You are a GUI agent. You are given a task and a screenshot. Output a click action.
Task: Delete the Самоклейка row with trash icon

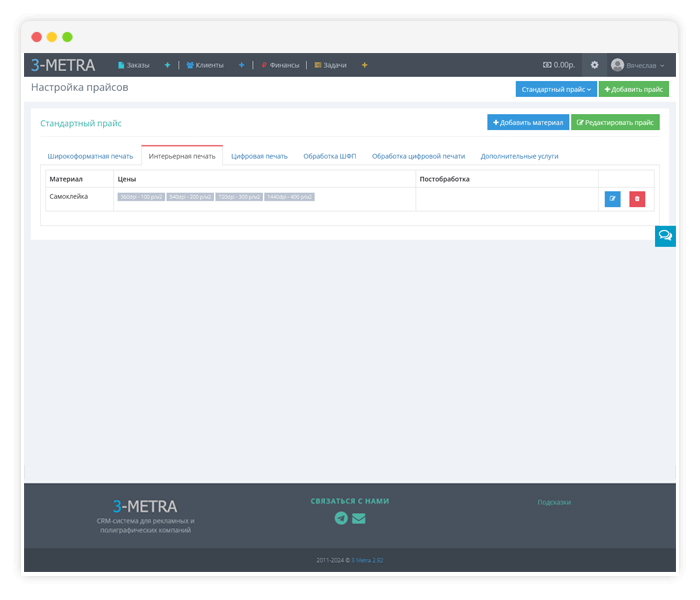pos(637,199)
